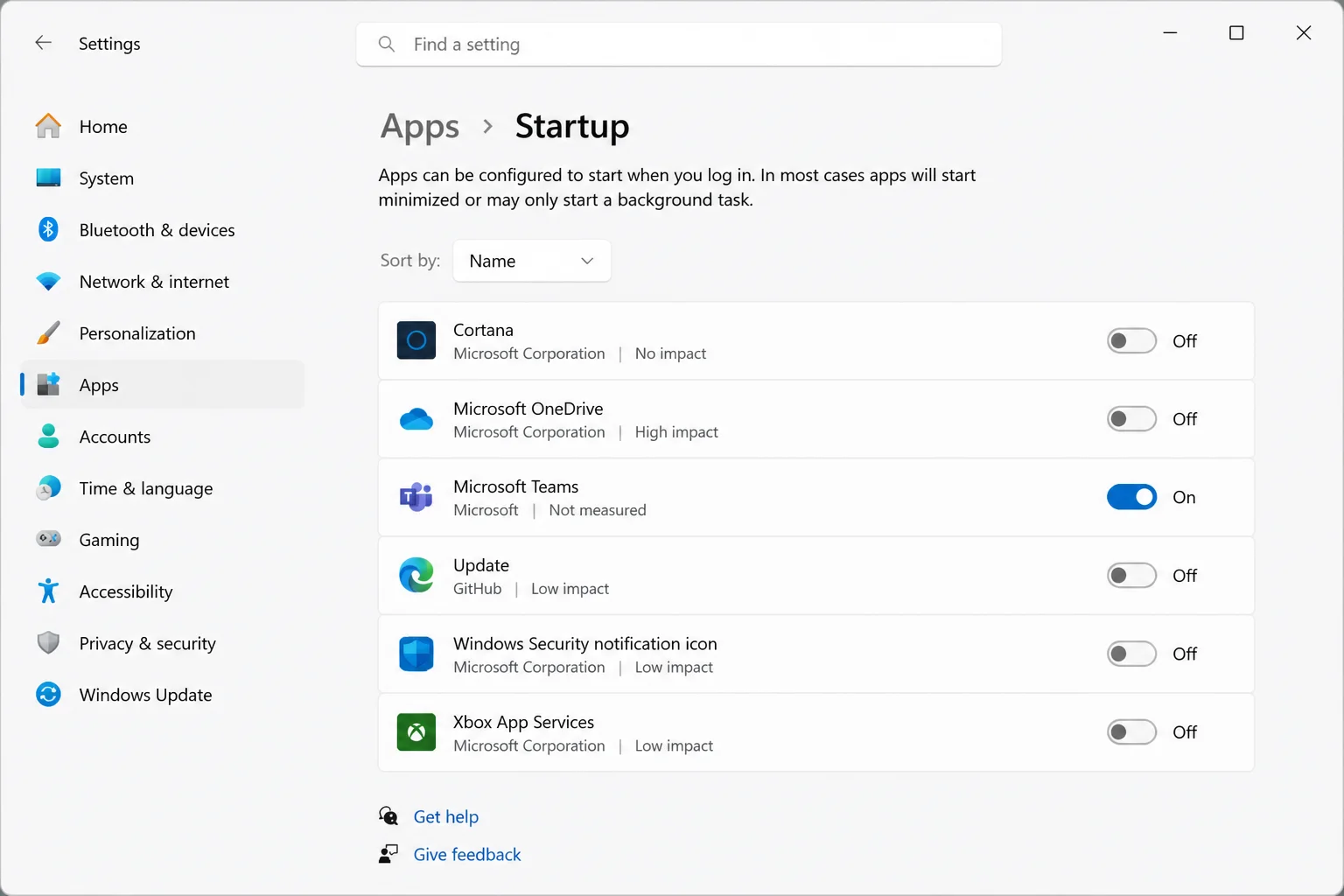The image size is (1344, 896).
Task: Minimize the Settings window
Action: (1170, 32)
